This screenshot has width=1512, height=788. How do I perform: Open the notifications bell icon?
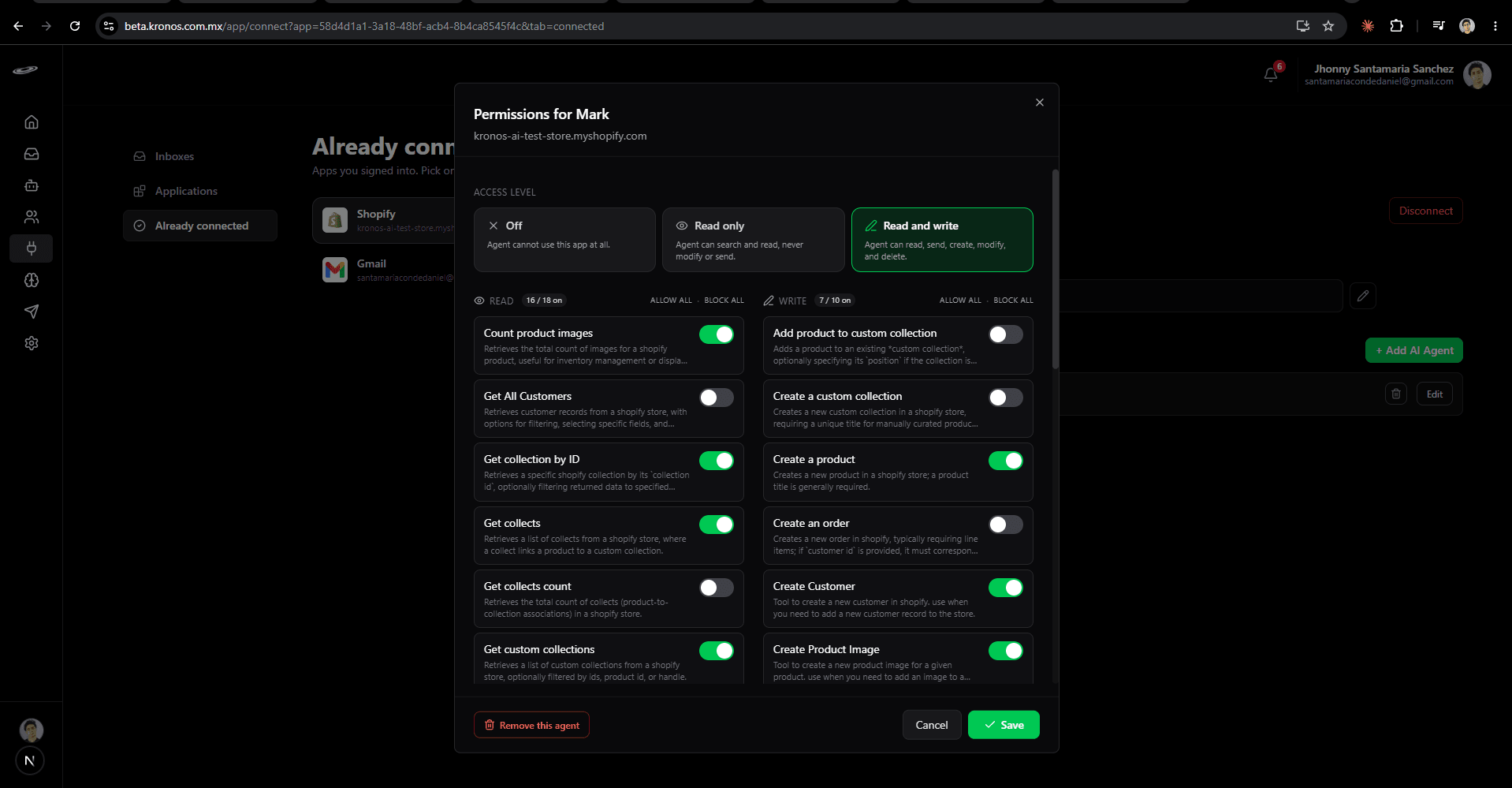[x=1271, y=74]
